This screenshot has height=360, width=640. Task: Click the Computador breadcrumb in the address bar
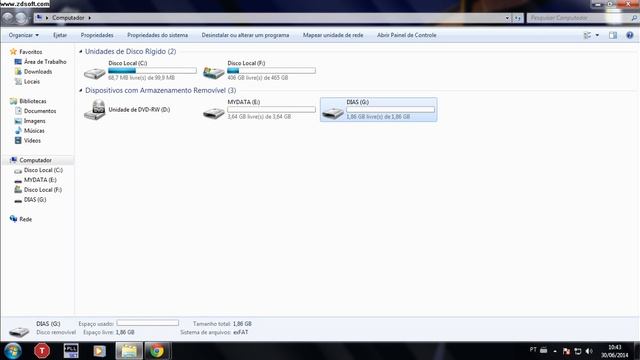68,18
